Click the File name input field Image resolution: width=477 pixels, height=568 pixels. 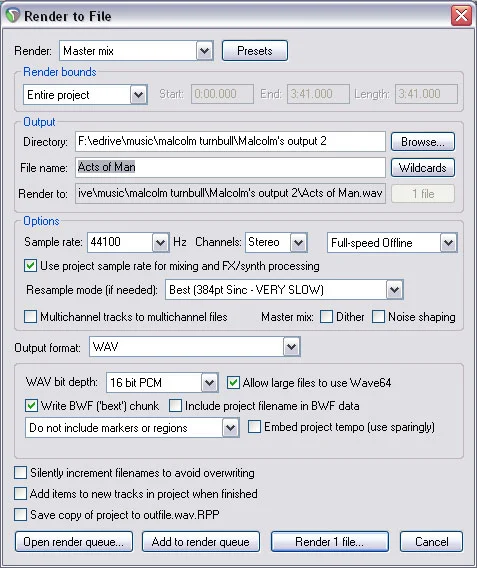click(x=230, y=167)
